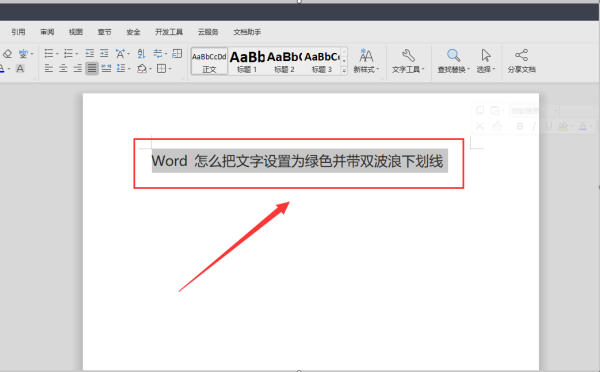Open the shading color dropdown arrow
The width and height of the screenshot is (600, 372).
150,69
